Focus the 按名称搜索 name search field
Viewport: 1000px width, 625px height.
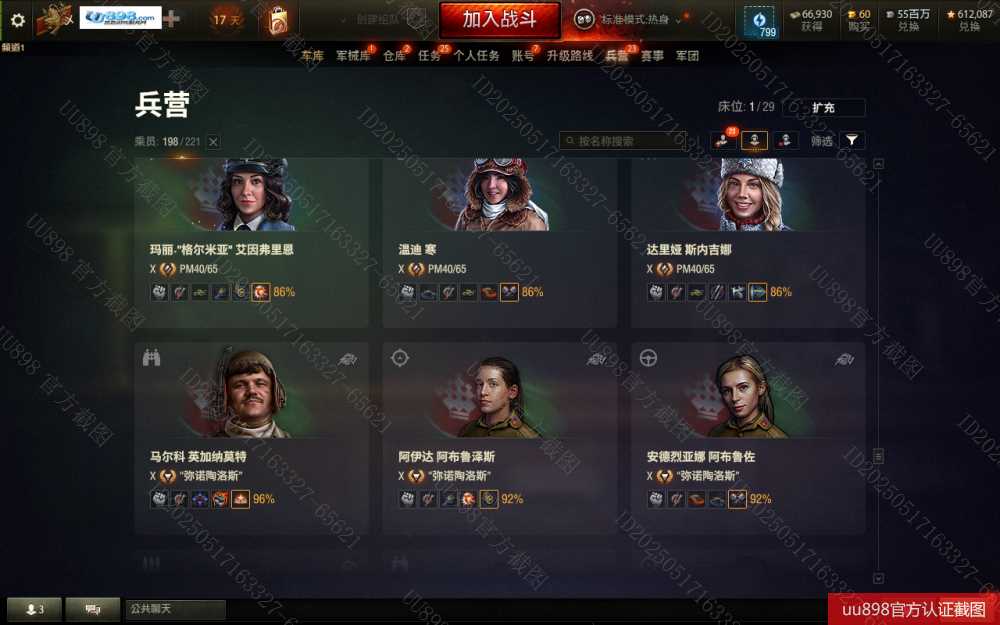pyautogui.click(x=623, y=141)
